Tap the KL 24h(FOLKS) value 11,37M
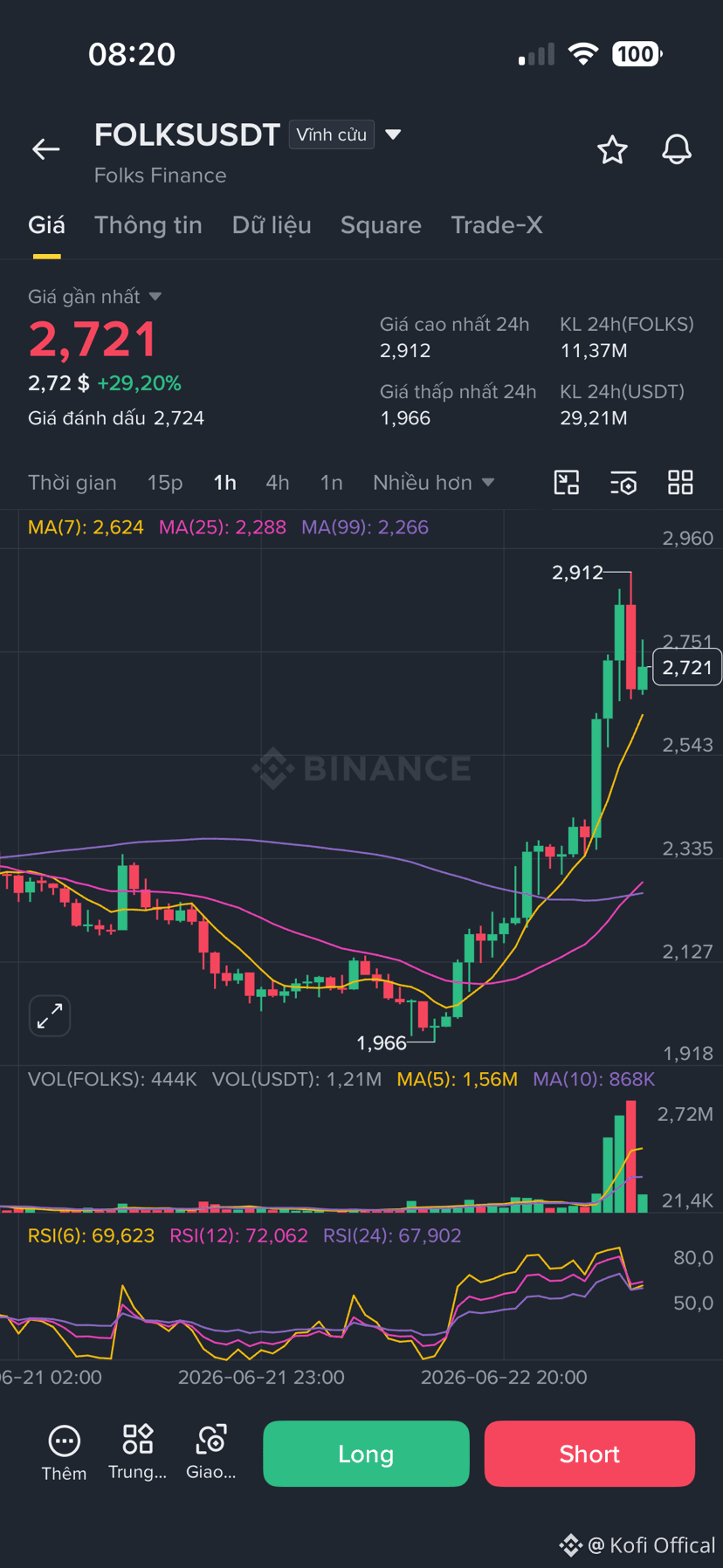Screen dimensions: 723x1568 point(594,351)
